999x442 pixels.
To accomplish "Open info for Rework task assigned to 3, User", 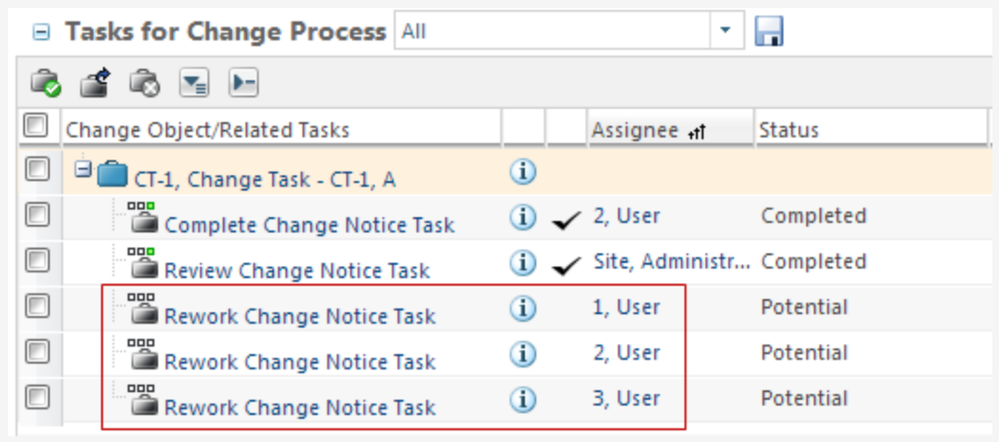I will click(522, 399).
